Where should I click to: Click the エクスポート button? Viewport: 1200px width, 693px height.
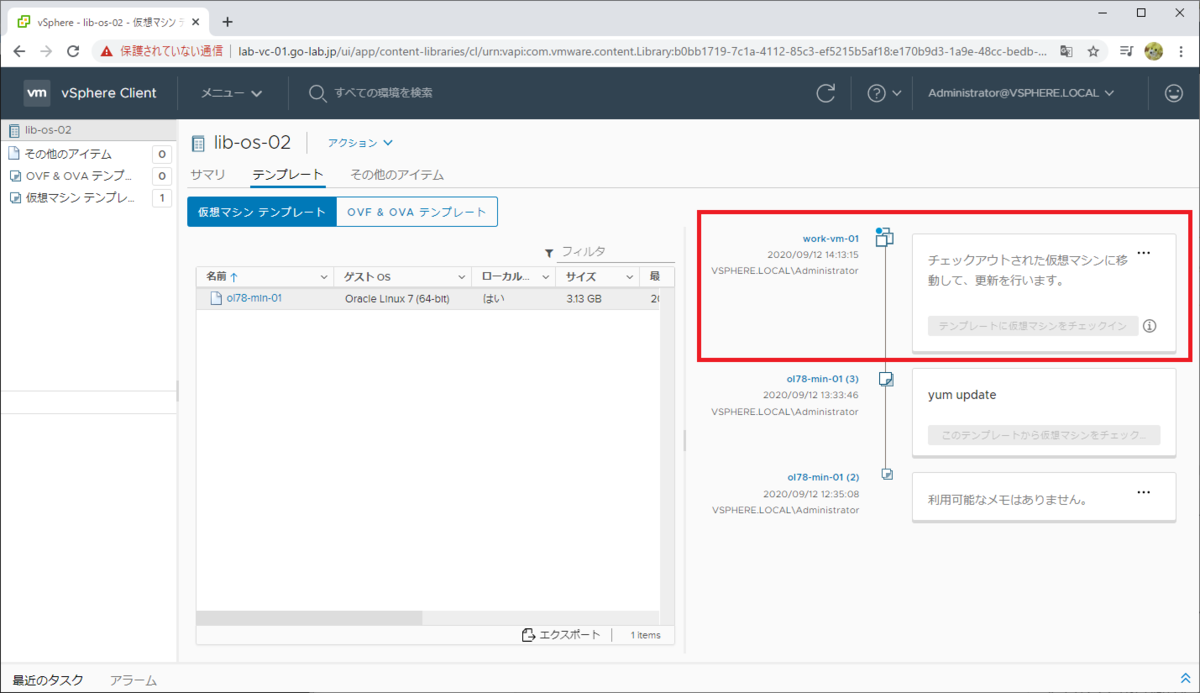coord(561,635)
